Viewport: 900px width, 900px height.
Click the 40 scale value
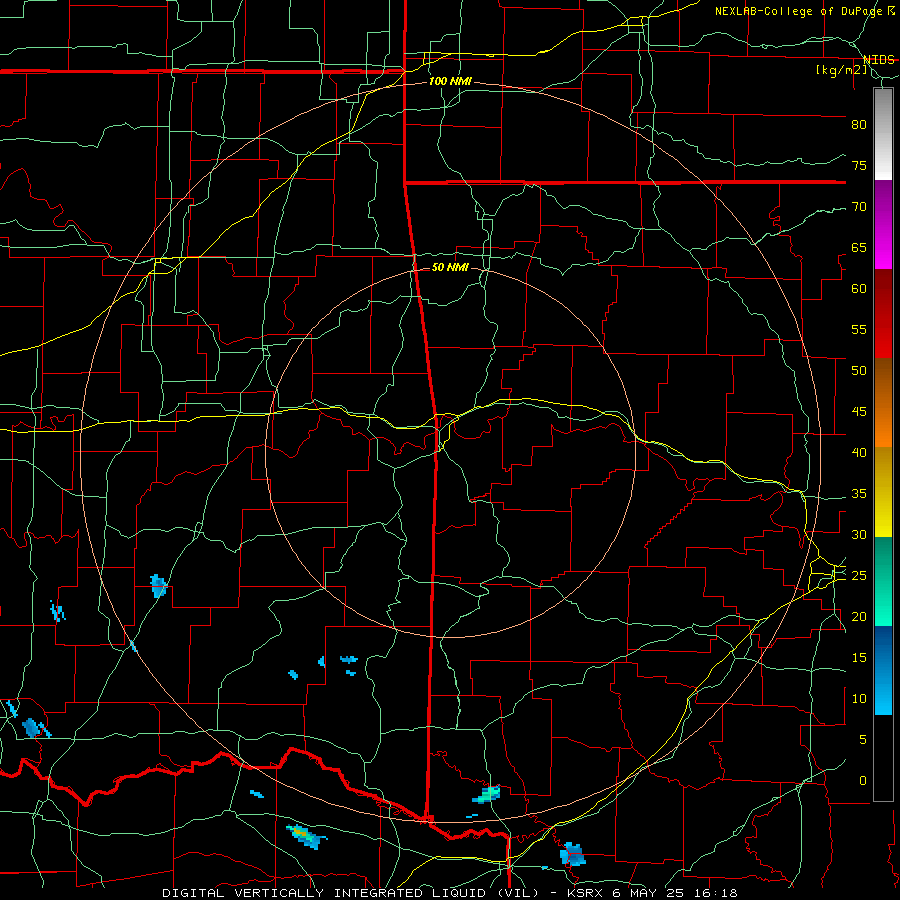[x=859, y=453]
